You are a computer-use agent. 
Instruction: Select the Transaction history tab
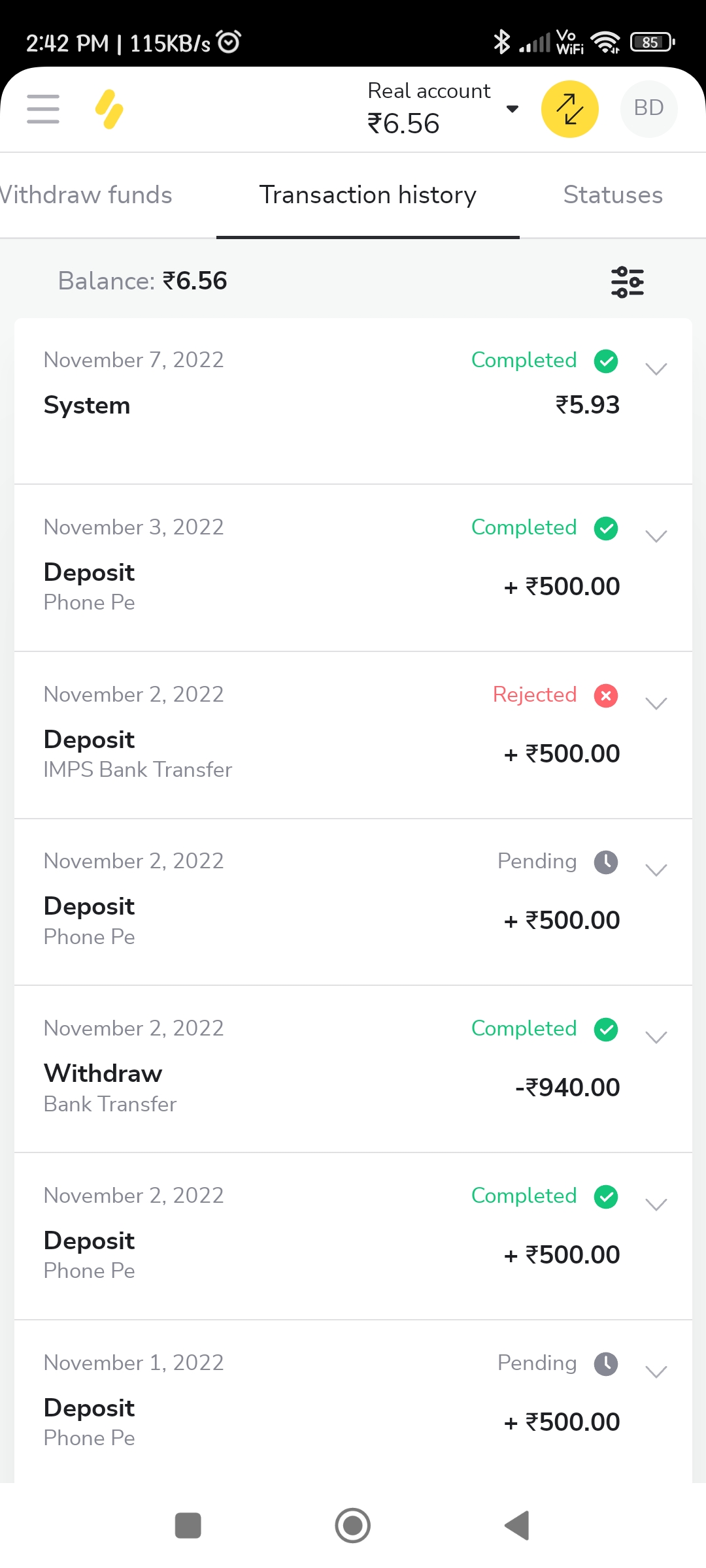point(367,195)
